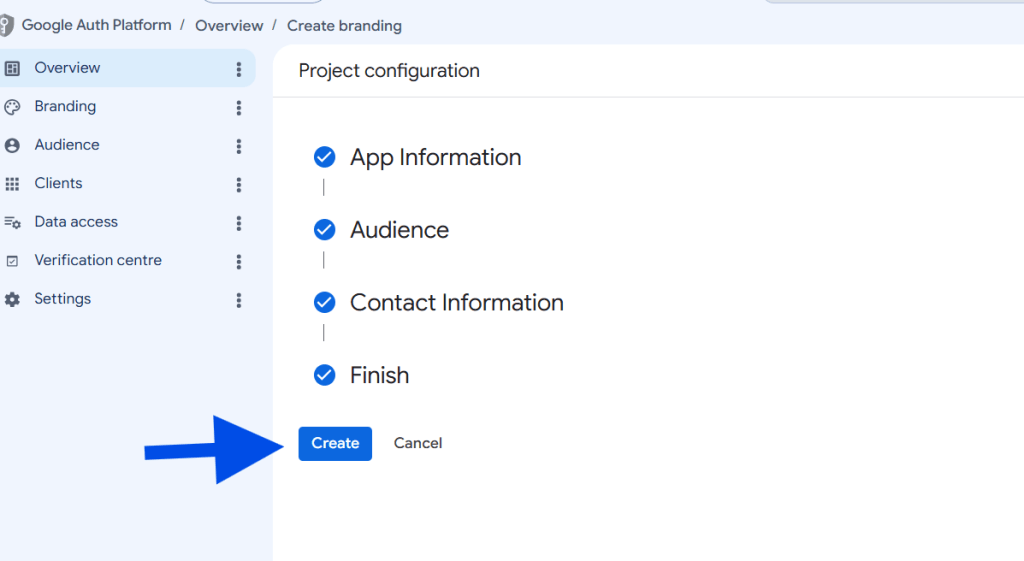1024x561 pixels.
Task: Open Settings in the sidebar
Action: (x=63, y=299)
